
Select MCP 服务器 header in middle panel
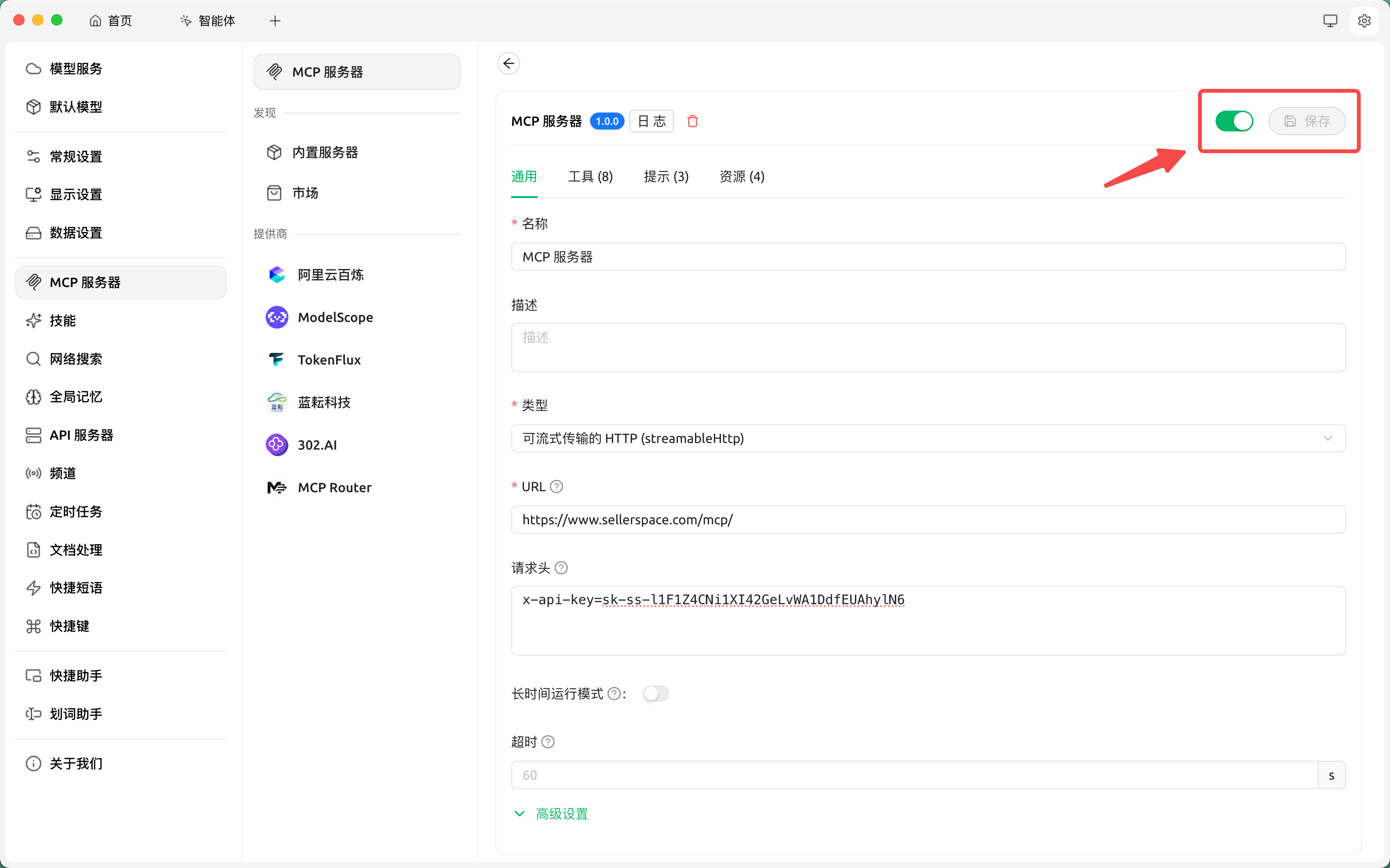(x=357, y=72)
